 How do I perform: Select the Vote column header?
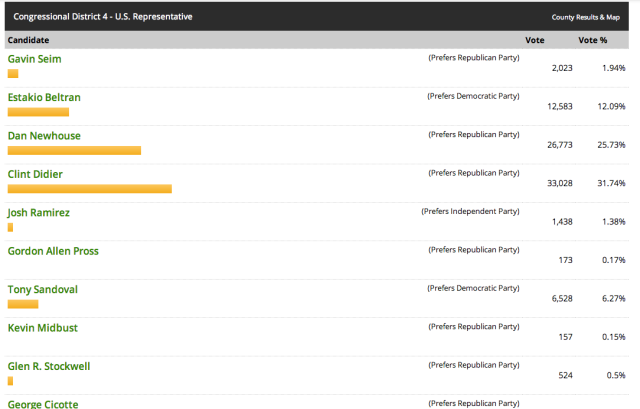coord(535,40)
